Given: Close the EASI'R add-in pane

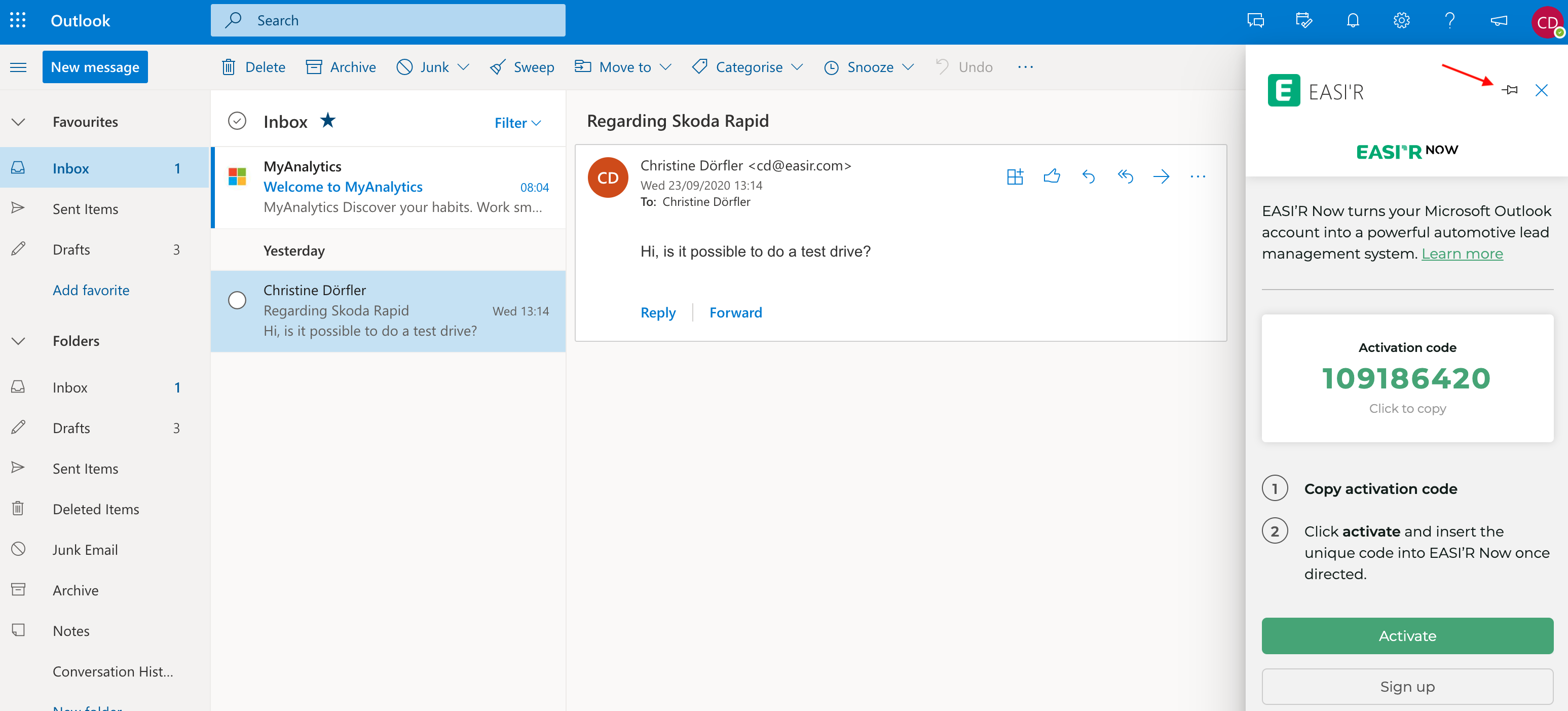Looking at the screenshot, I should (x=1541, y=90).
